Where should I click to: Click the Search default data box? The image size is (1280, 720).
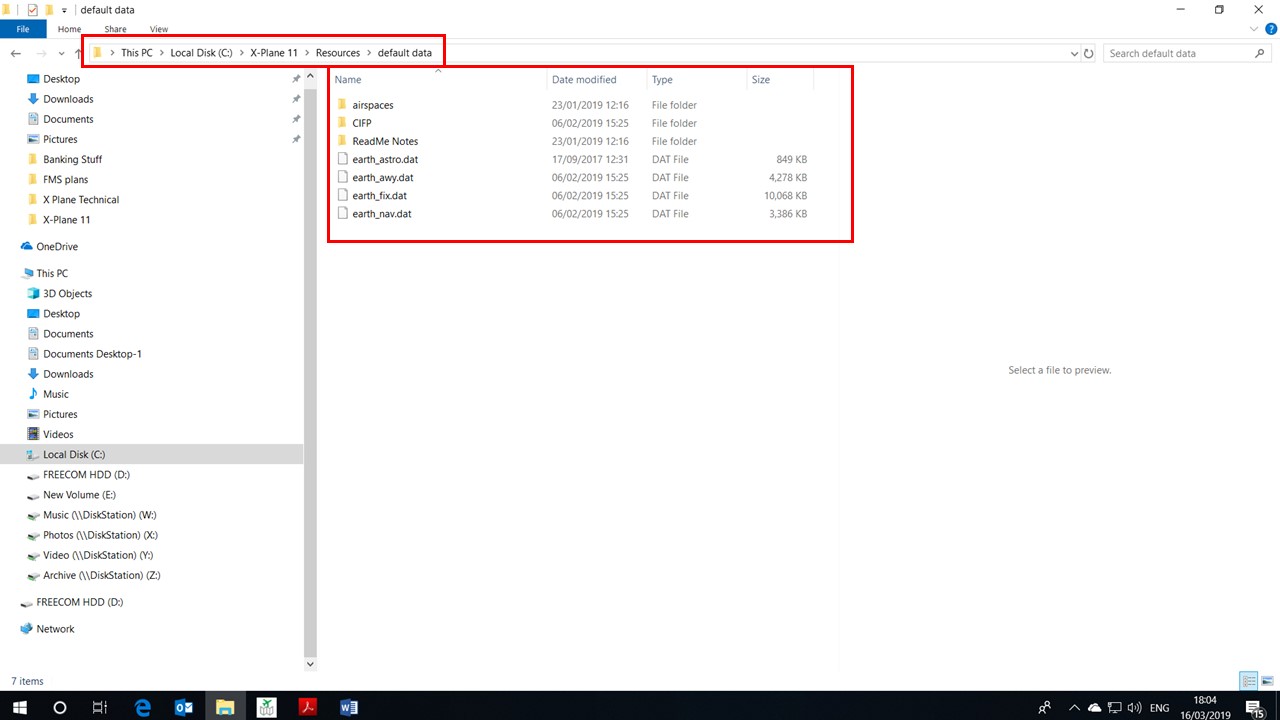(x=1178, y=53)
